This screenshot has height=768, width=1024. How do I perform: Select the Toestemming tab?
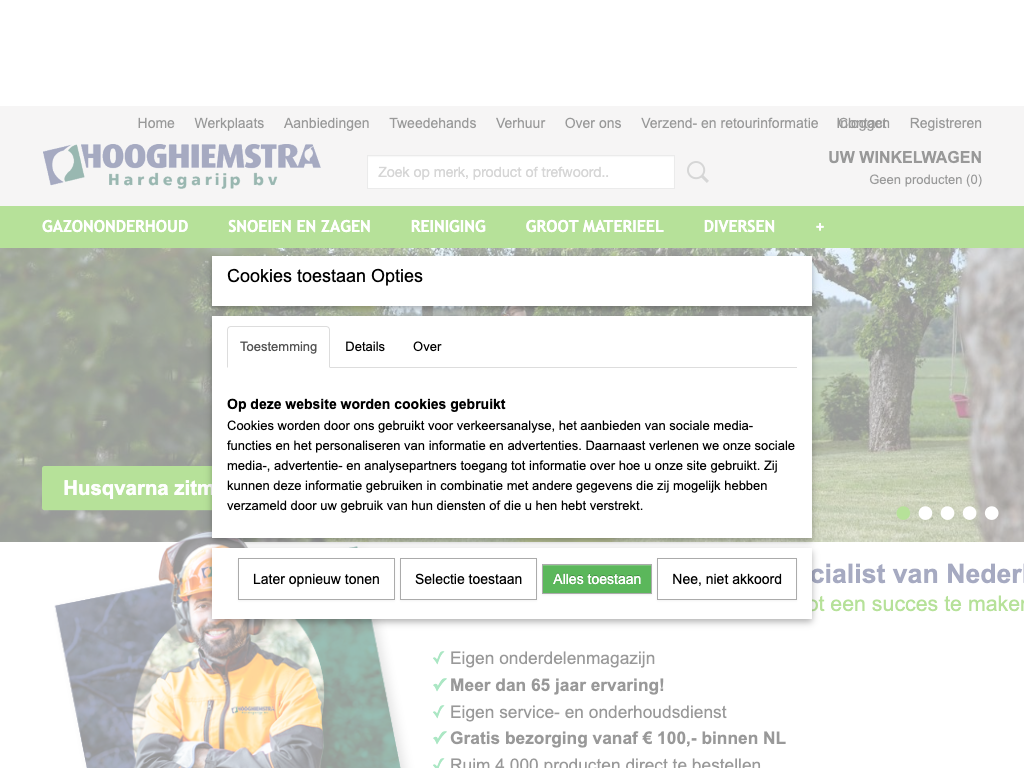coord(278,347)
